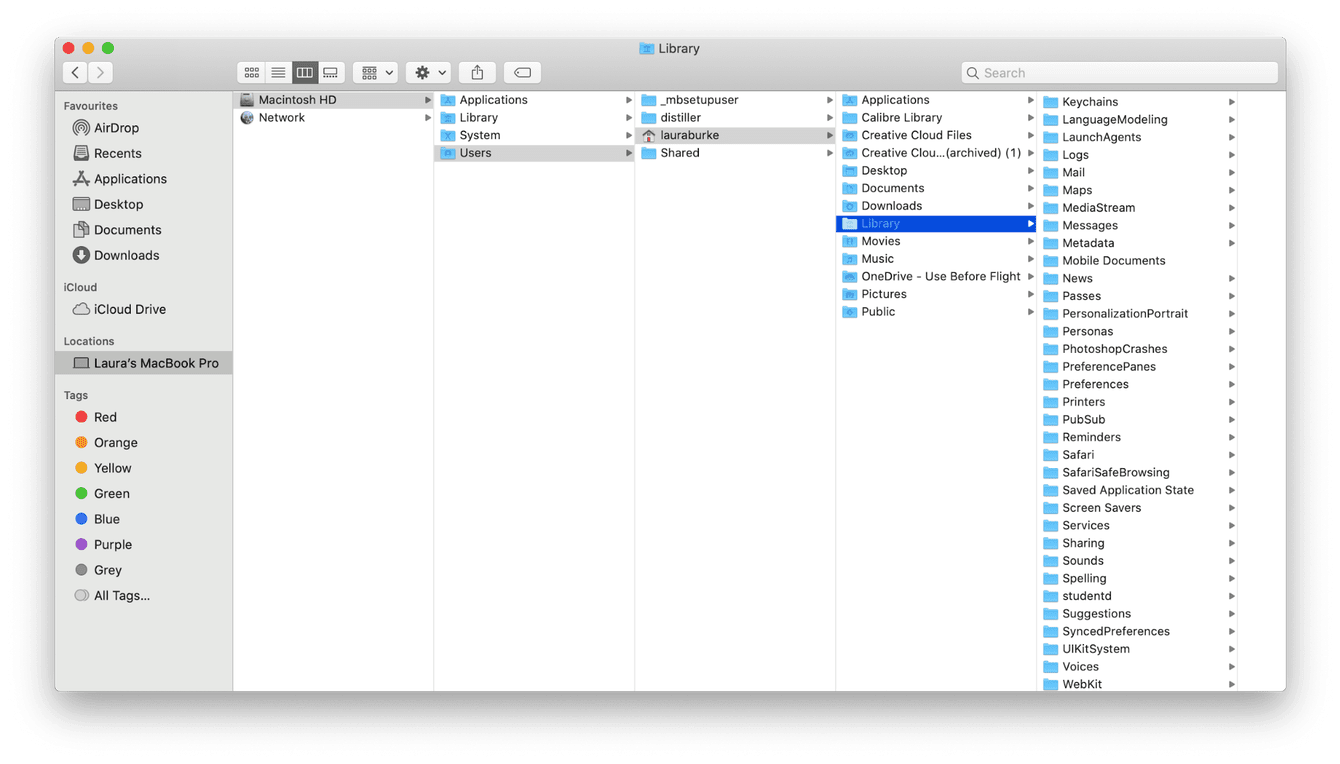Switch to list view in toolbar
This screenshot has width=1340, height=764.
point(278,72)
